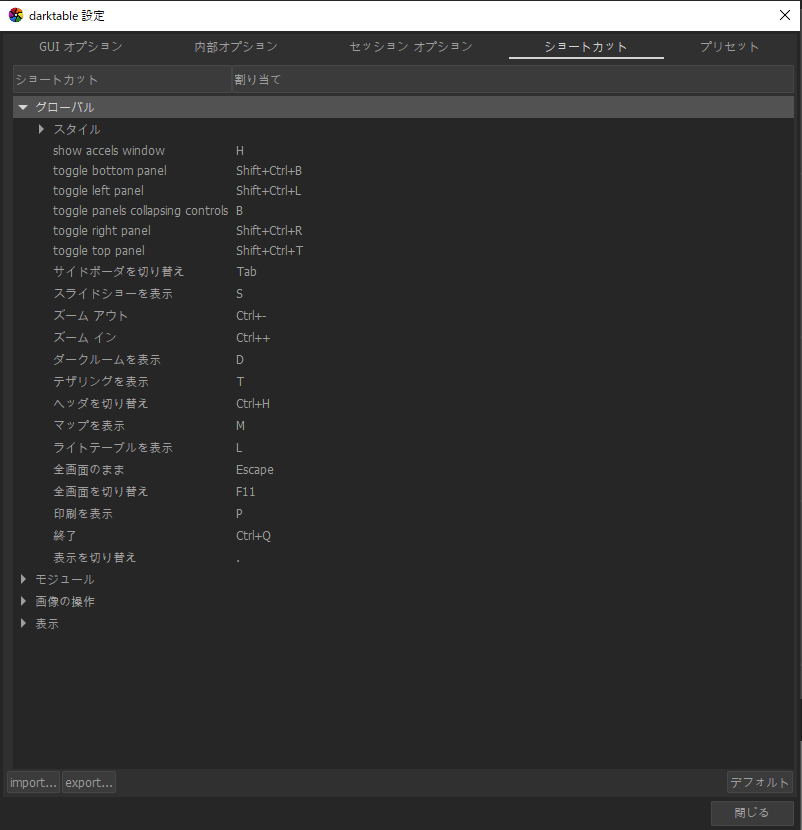Select the toggle left panel shortcut
Screen dimensions: 802x830
click(403, 191)
